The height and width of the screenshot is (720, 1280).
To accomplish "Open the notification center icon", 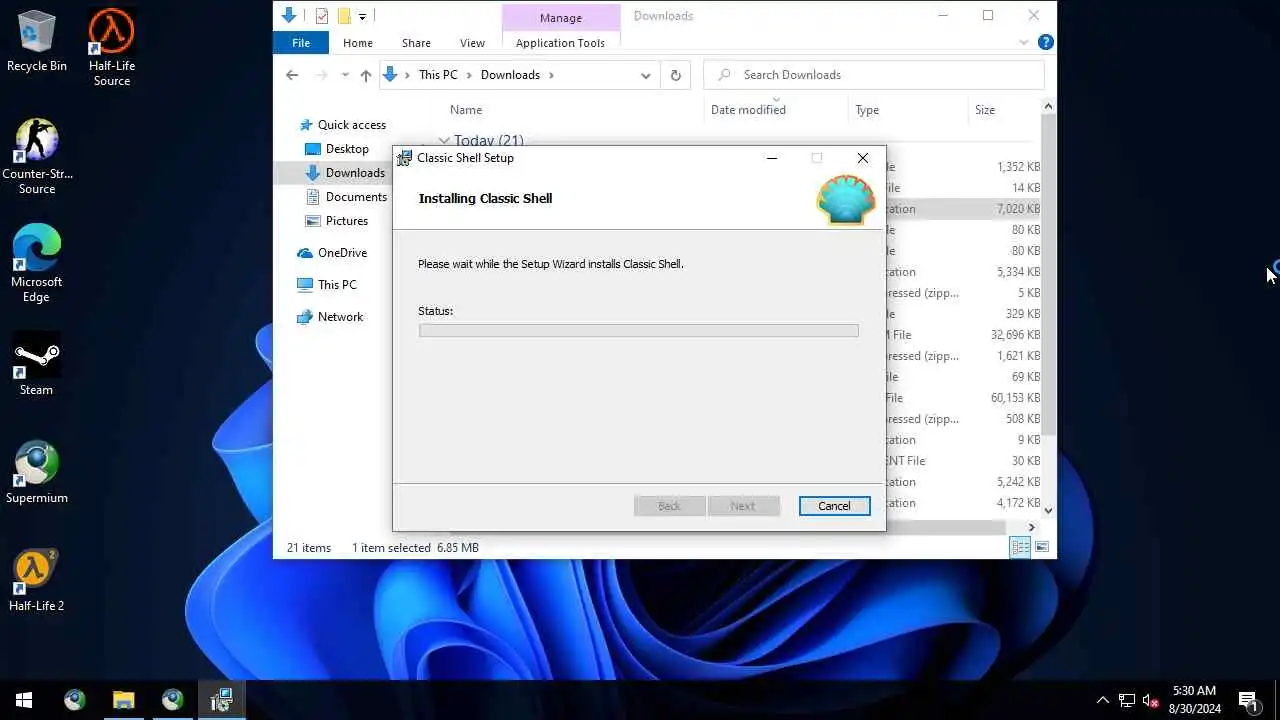I will point(1248,700).
